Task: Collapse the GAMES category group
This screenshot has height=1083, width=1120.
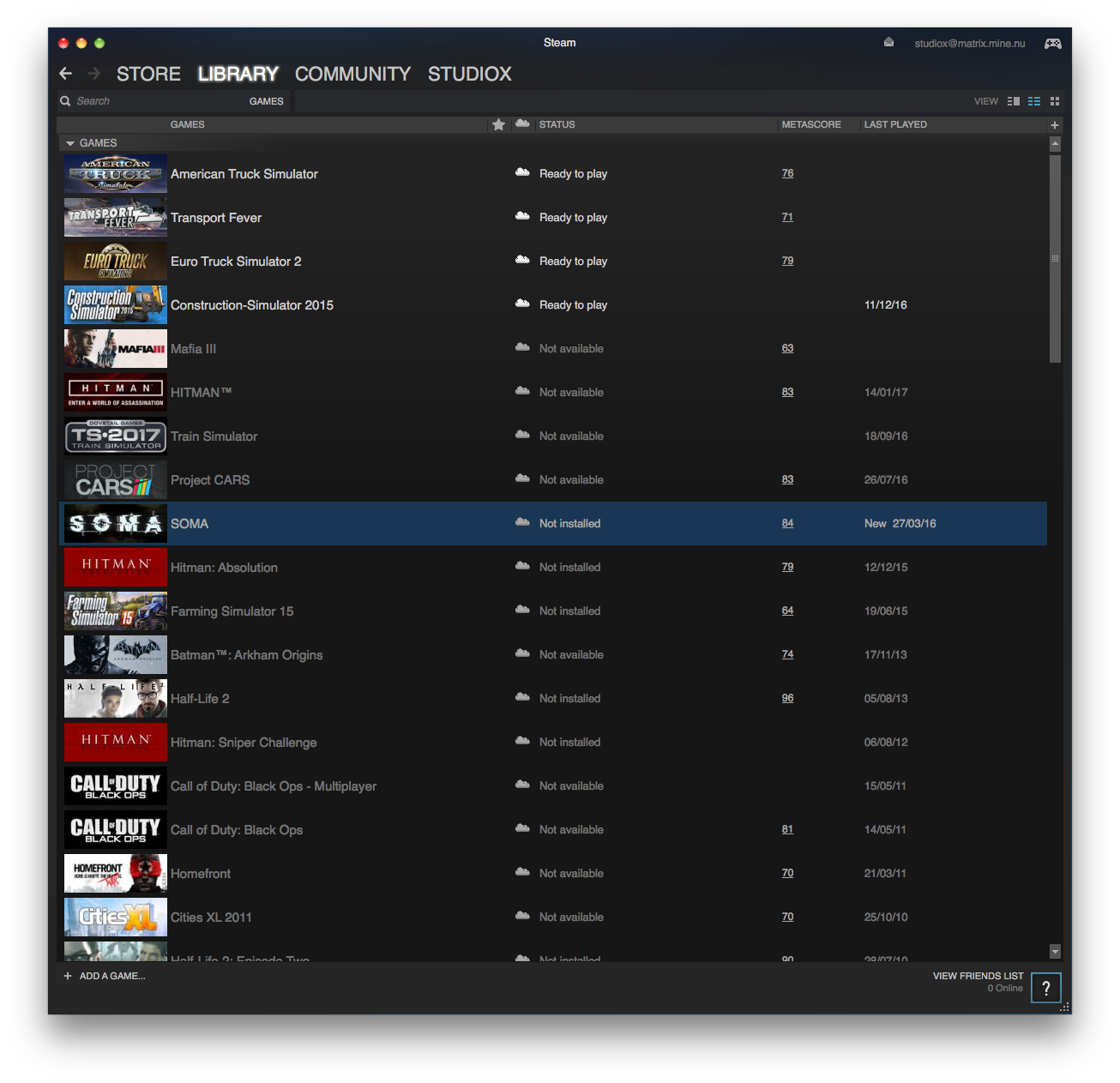Action: tap(70, 143)
